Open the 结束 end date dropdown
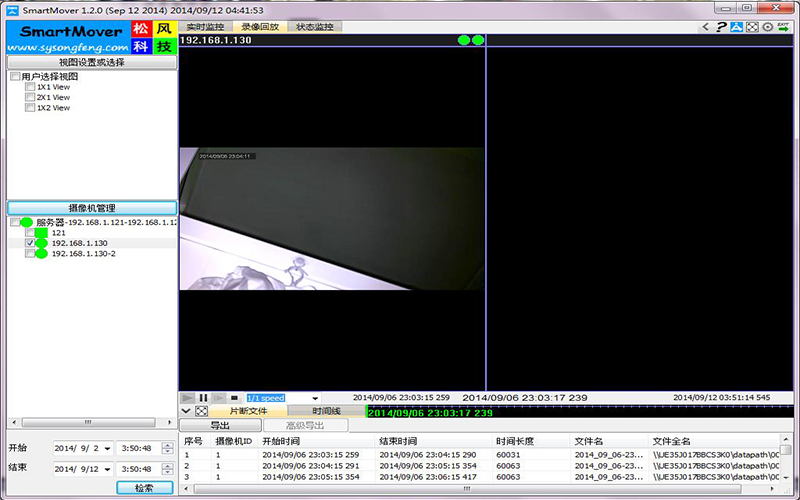This screenshot has height=500, width=800. pyautogui.click(x=107, y=469)
